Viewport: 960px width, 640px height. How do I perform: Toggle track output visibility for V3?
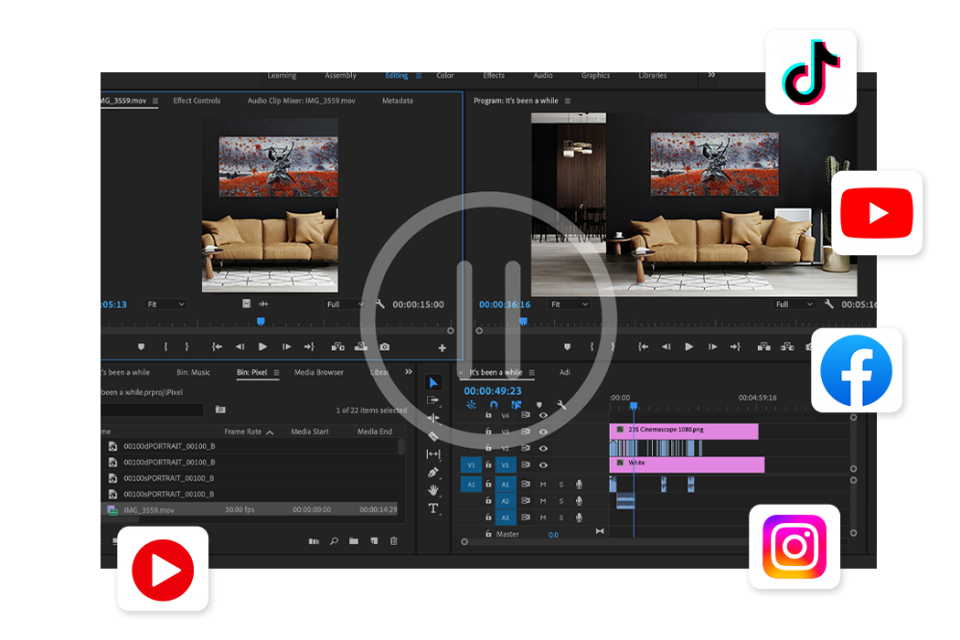544,432
